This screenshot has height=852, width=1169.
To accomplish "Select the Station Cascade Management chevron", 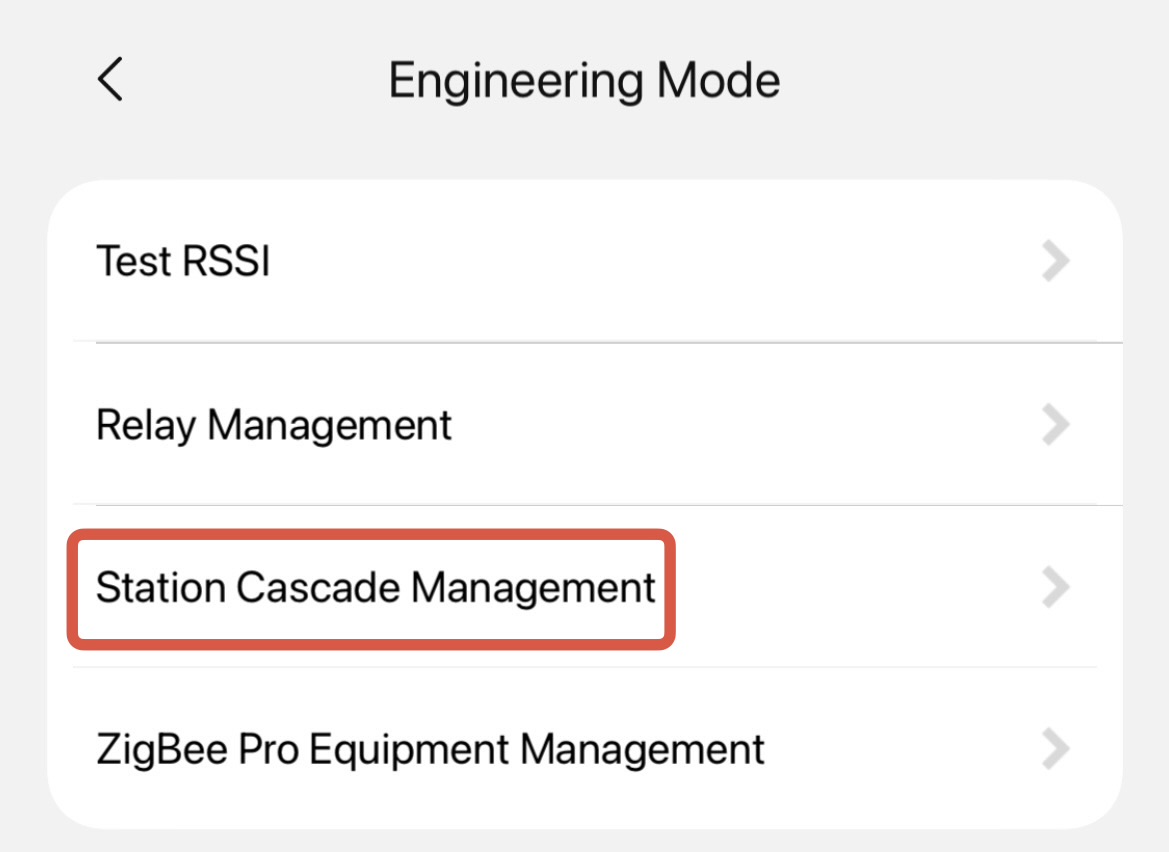I will pyautogui.click(x=1057, y=588).
